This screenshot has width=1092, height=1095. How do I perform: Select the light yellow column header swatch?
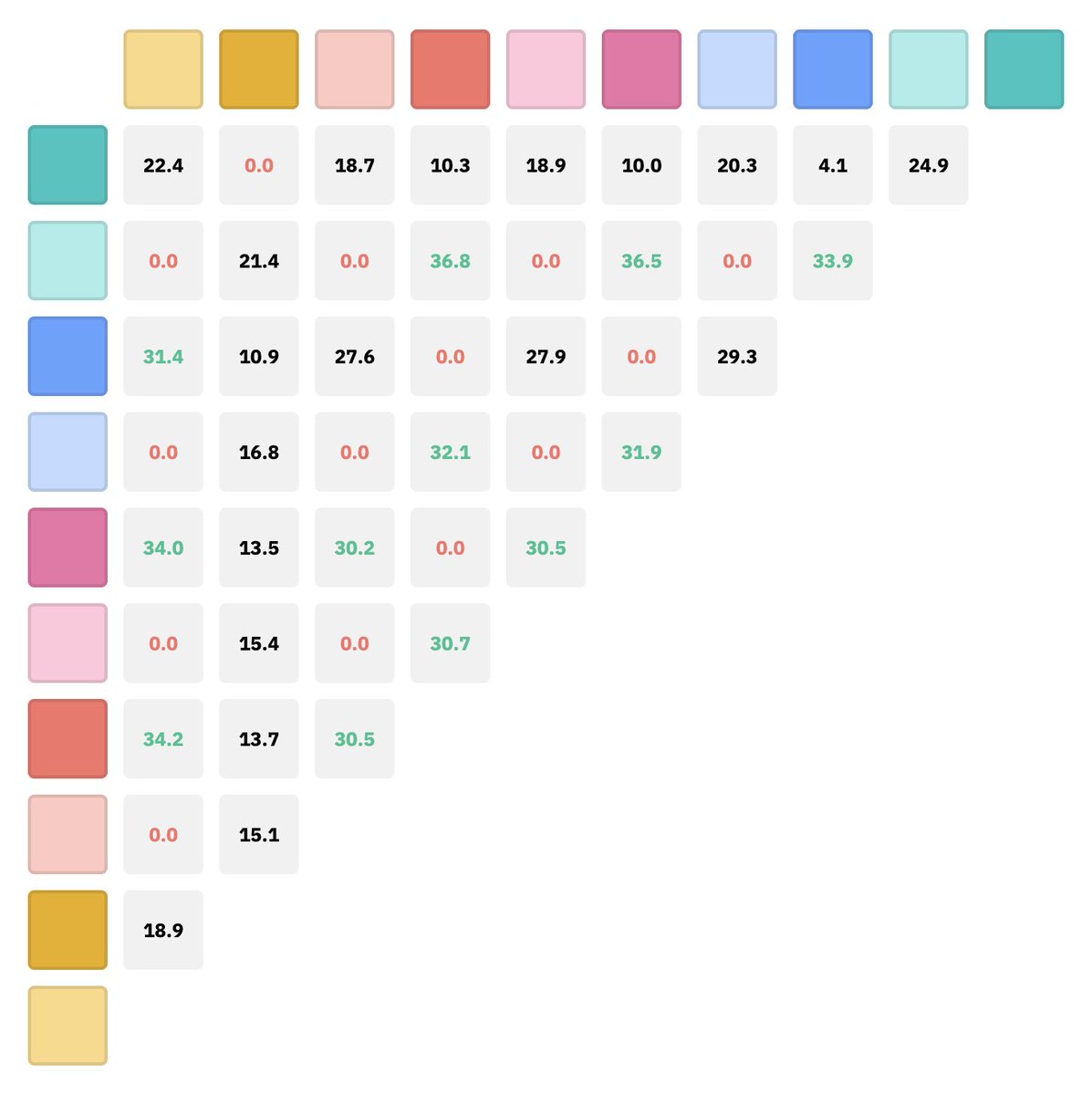163,69
